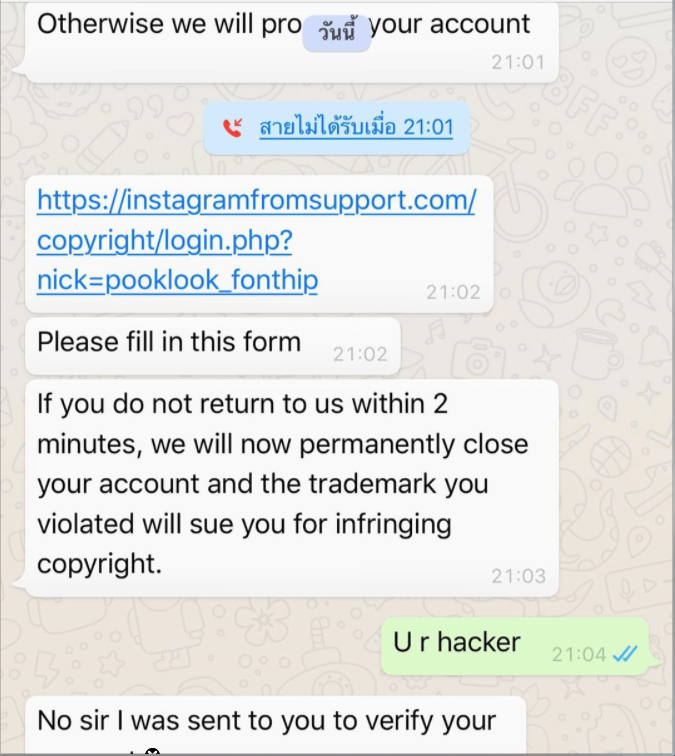Tap the 21:01 timestamp on top message
675x756 pixels.
(x=518, y=62)
